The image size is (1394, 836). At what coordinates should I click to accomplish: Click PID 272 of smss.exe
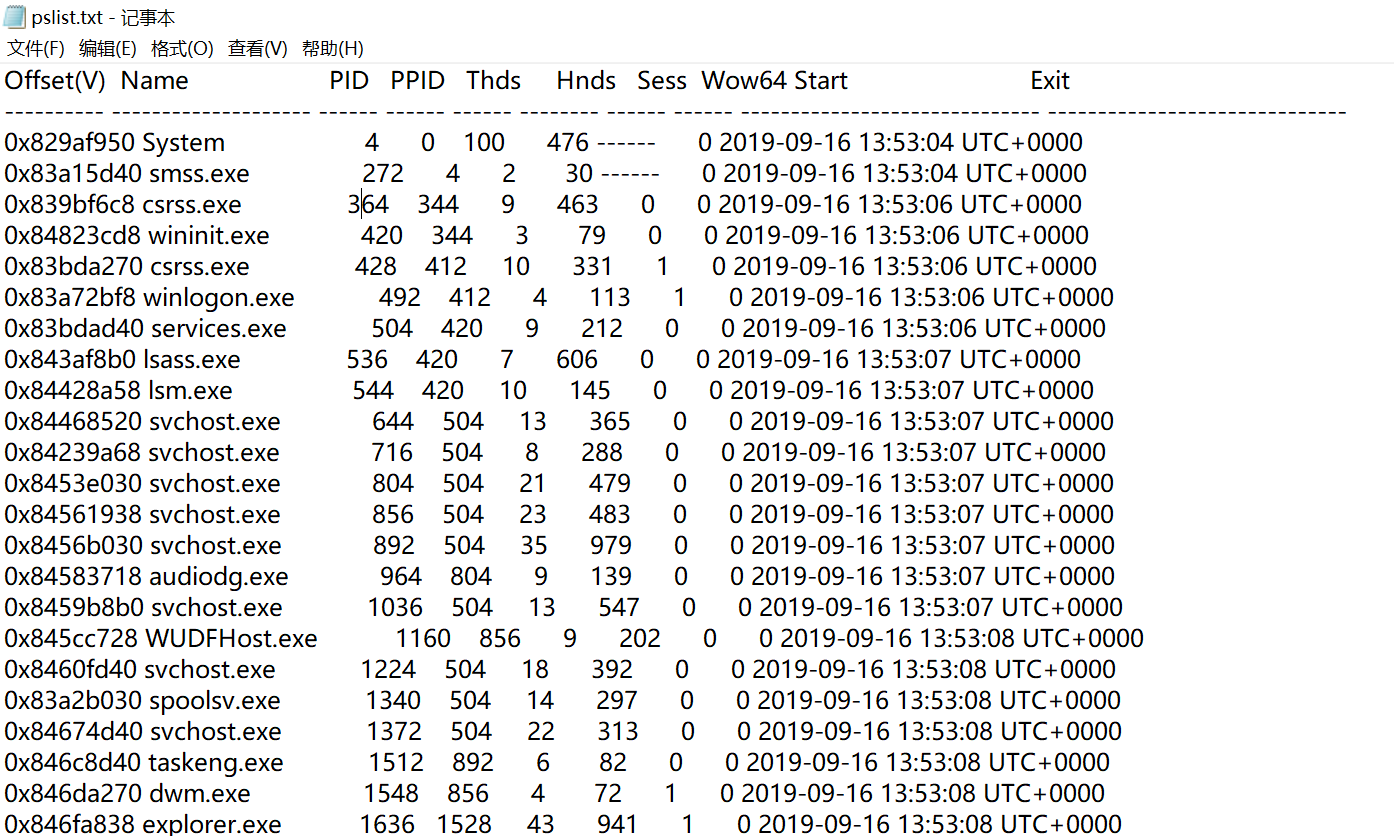[x=383, y=174]
